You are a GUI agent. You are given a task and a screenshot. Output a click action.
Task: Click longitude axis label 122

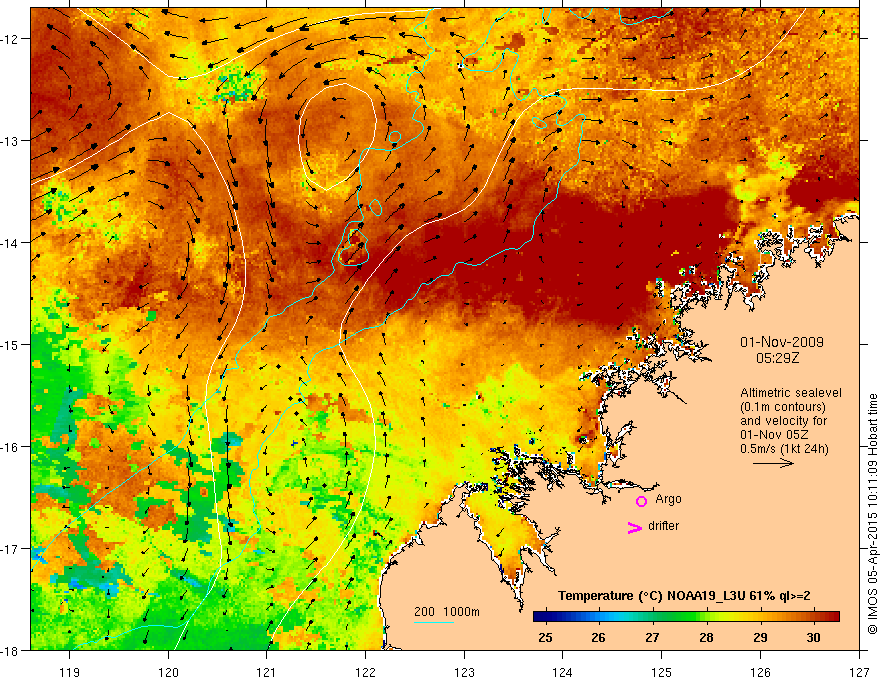[365, 672]
